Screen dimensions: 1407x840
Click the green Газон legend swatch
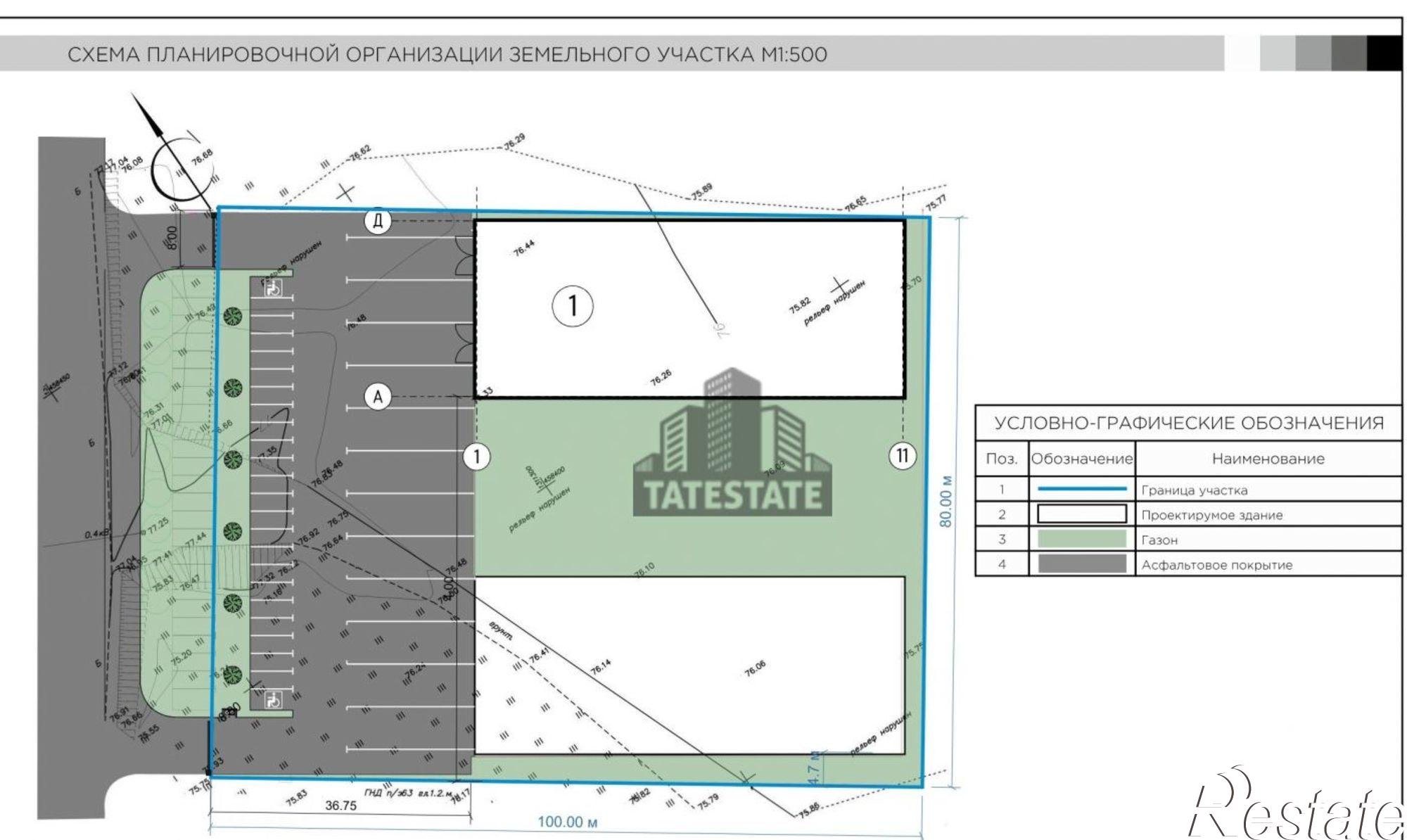pos(1082,540)
